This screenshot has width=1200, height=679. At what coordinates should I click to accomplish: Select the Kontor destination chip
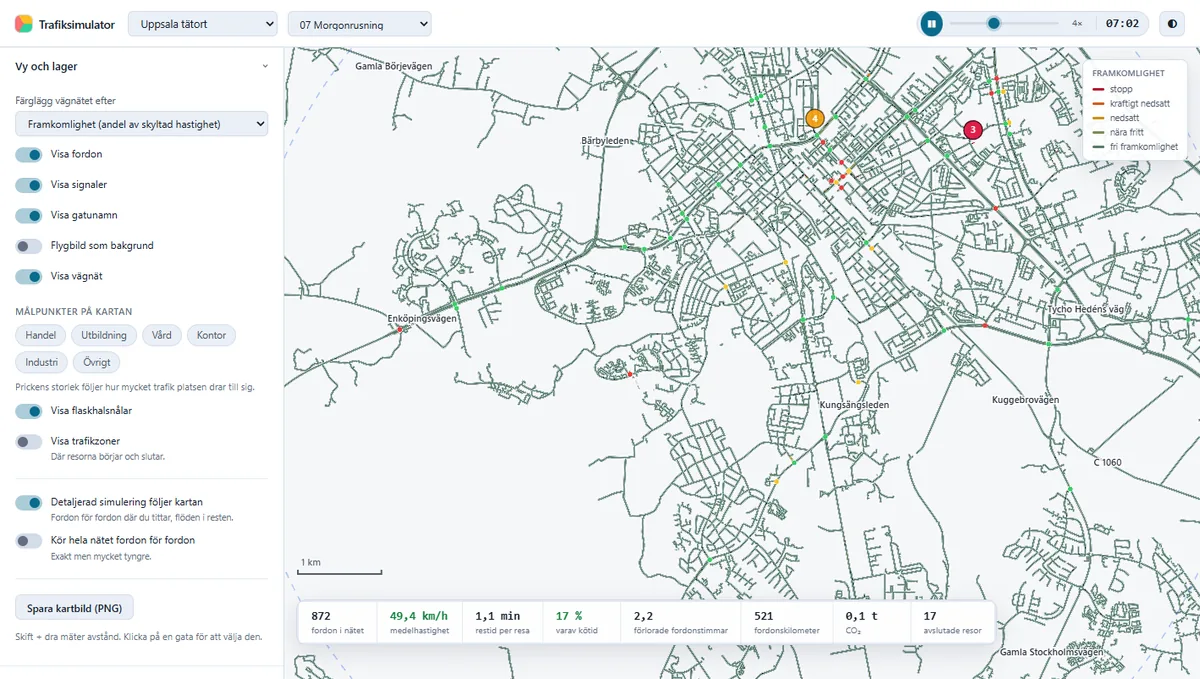[x=212, y=335]
